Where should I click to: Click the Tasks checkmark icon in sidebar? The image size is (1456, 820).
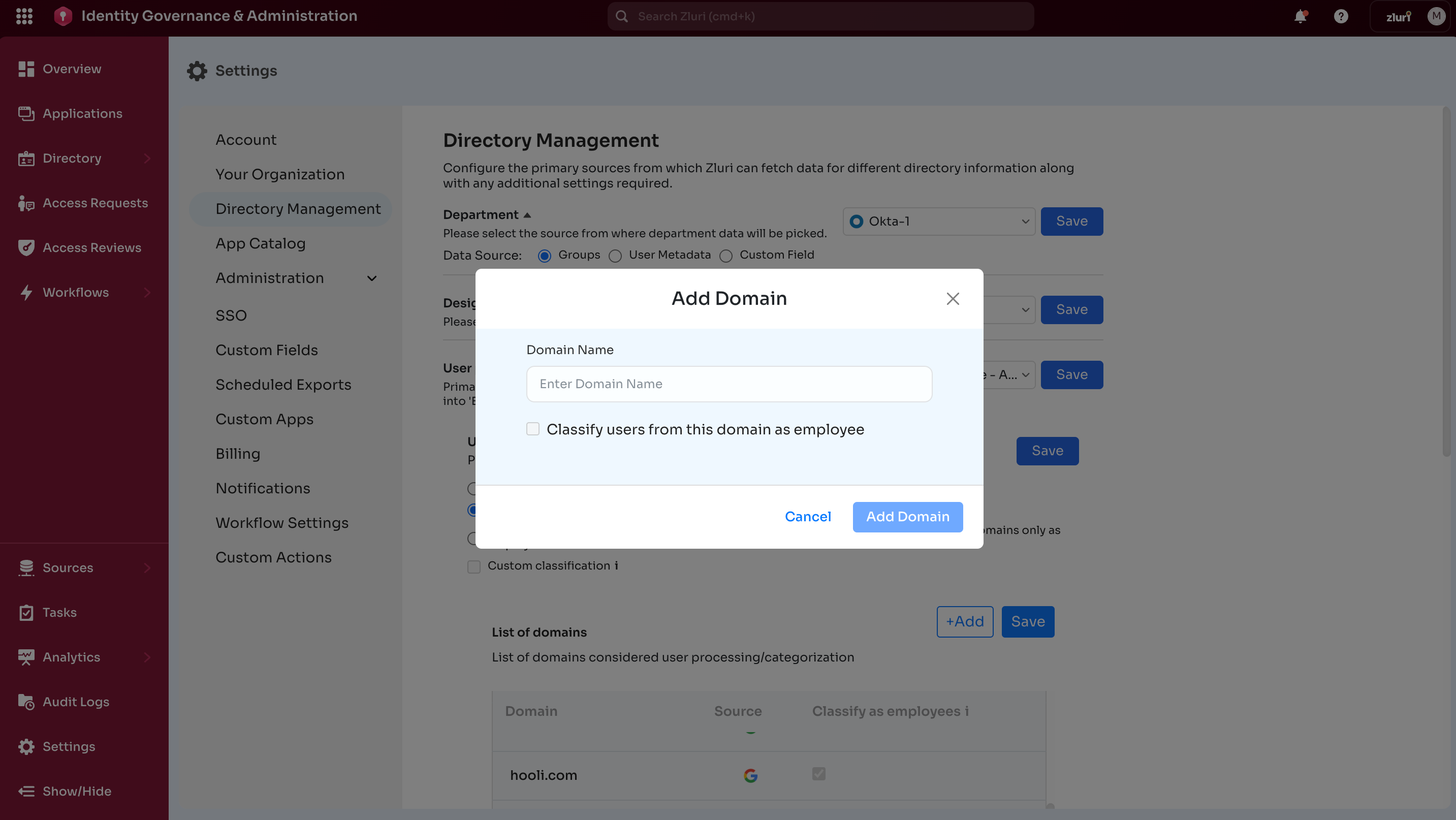[x=25, y=612]
